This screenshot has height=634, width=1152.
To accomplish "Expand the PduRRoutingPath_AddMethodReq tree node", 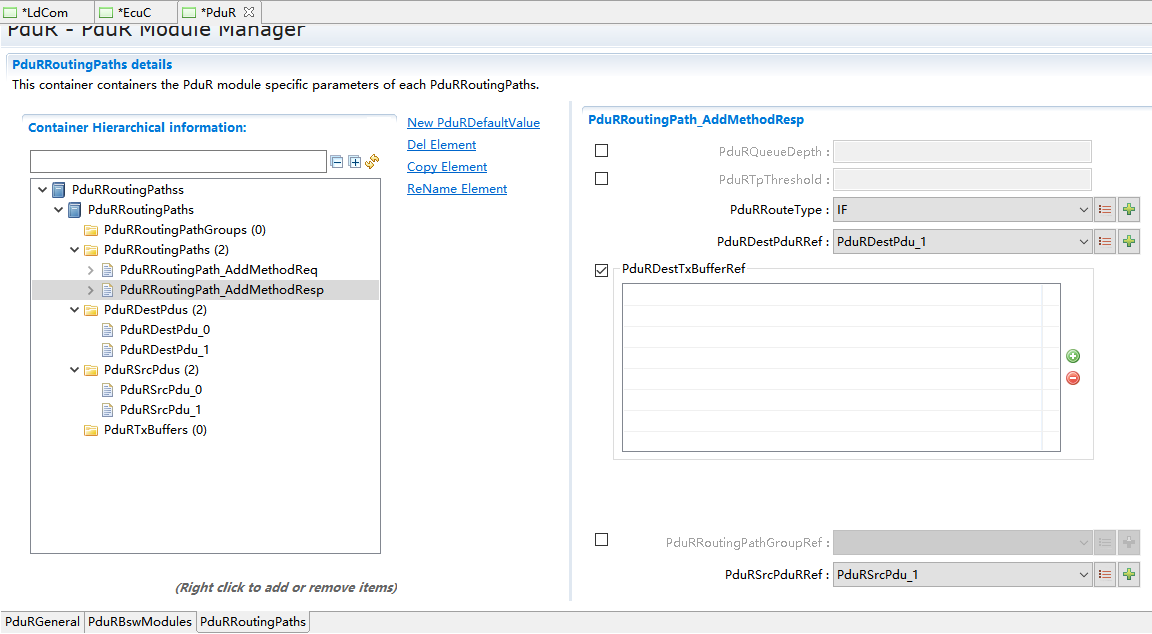I will [91, 270].
